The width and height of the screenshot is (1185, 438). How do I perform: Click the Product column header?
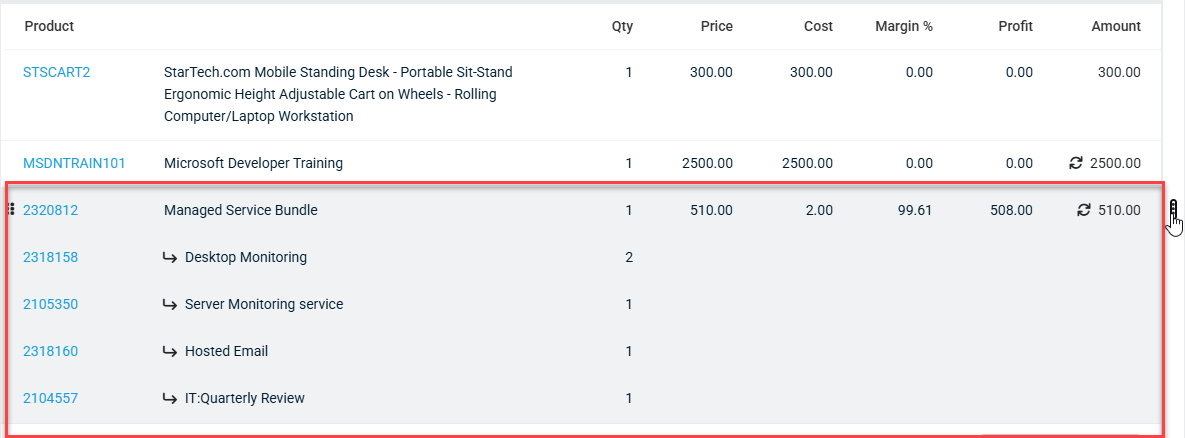click(x=49, y=26)
